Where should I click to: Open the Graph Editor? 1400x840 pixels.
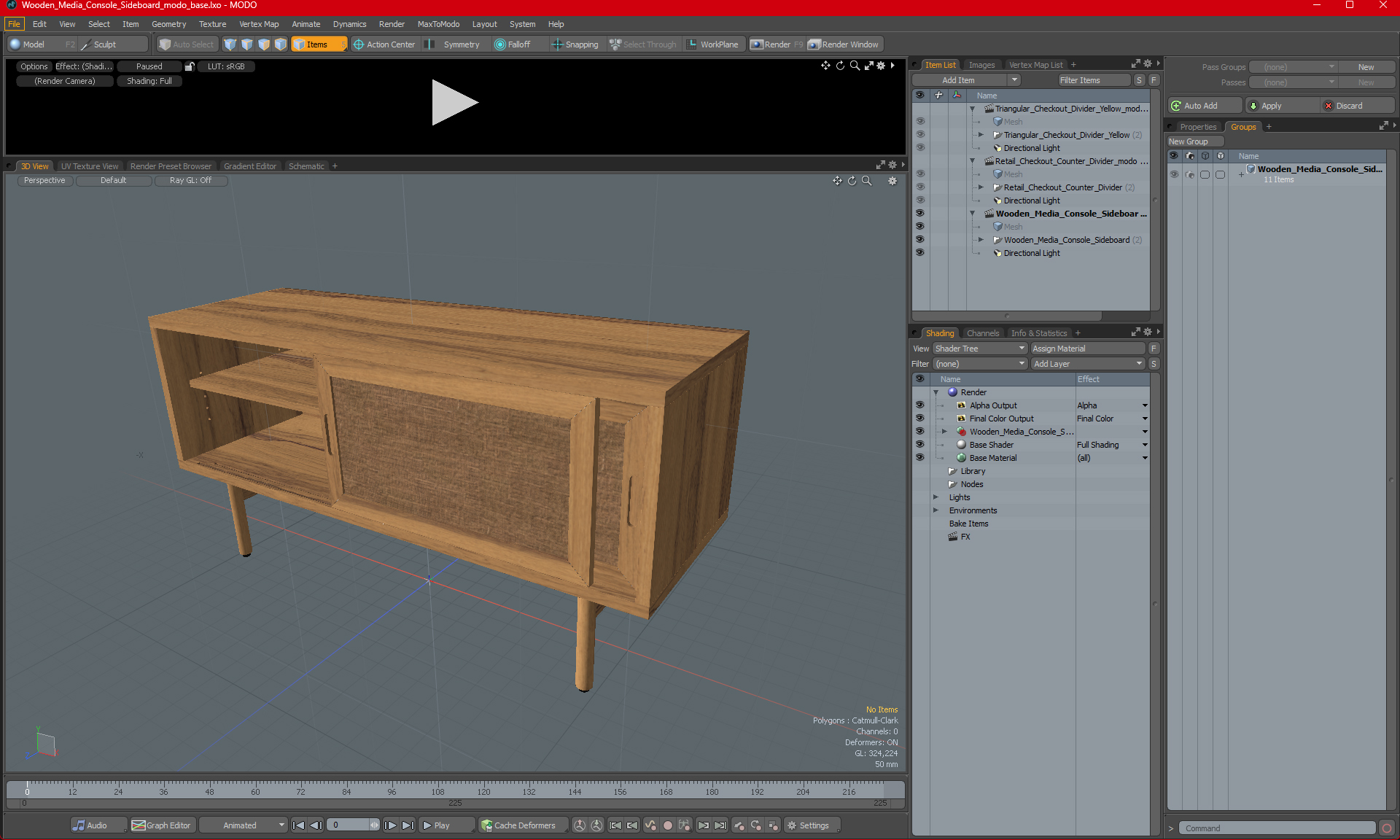click(162, 825)
